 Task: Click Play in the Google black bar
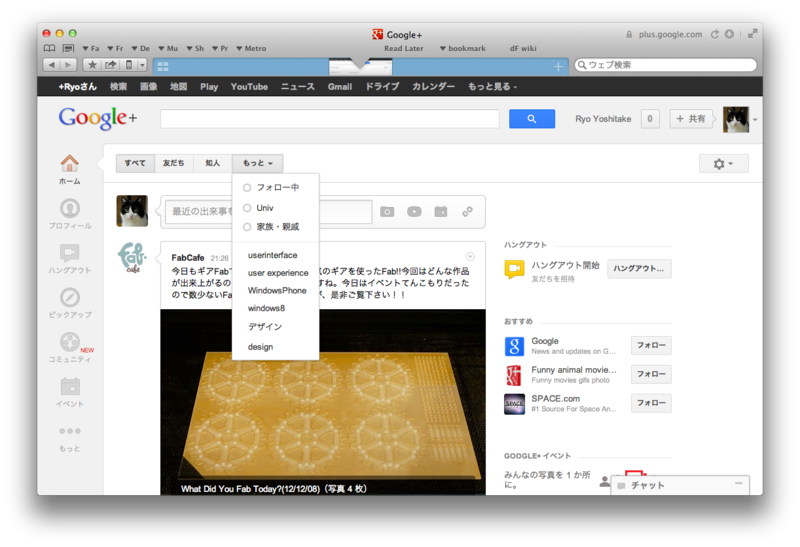pos(209,87)
